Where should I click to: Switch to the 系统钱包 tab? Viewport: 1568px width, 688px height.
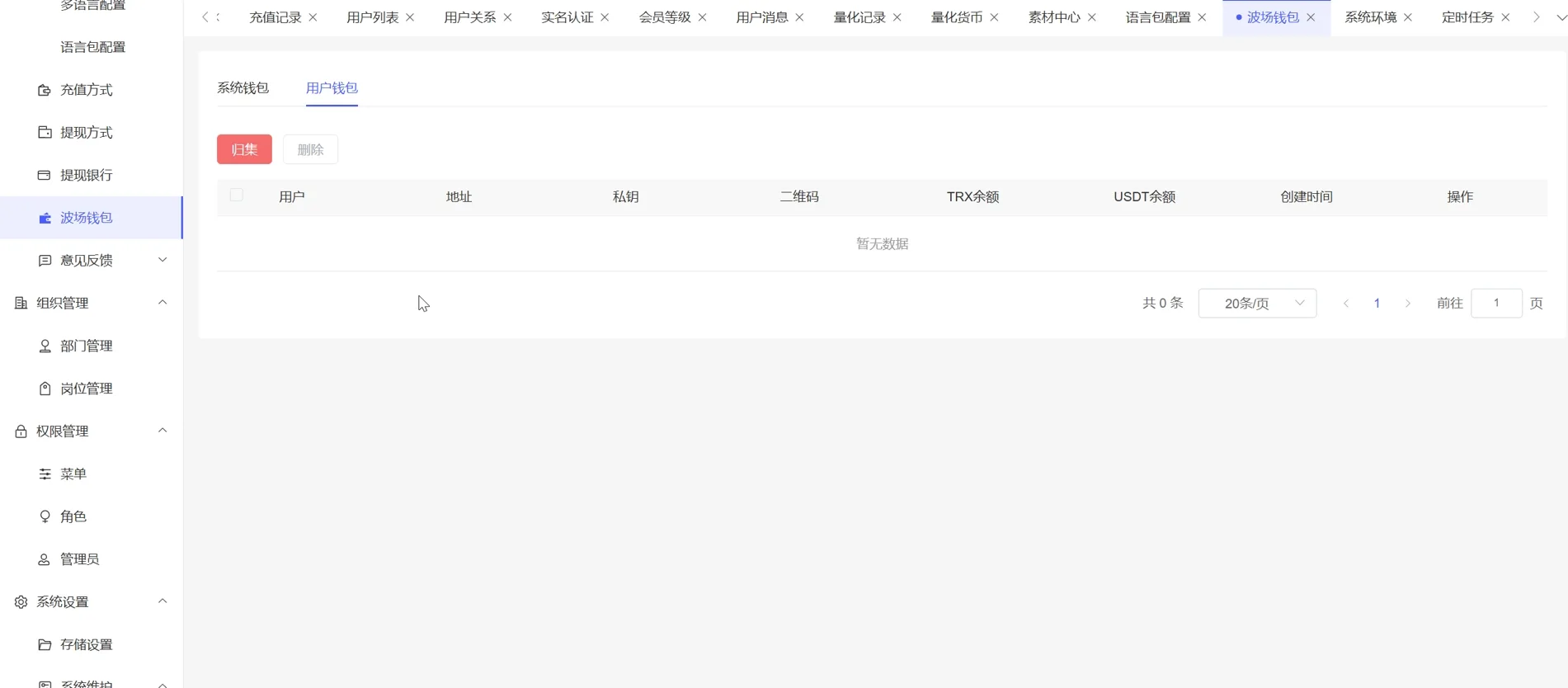(x=242, y=88)
